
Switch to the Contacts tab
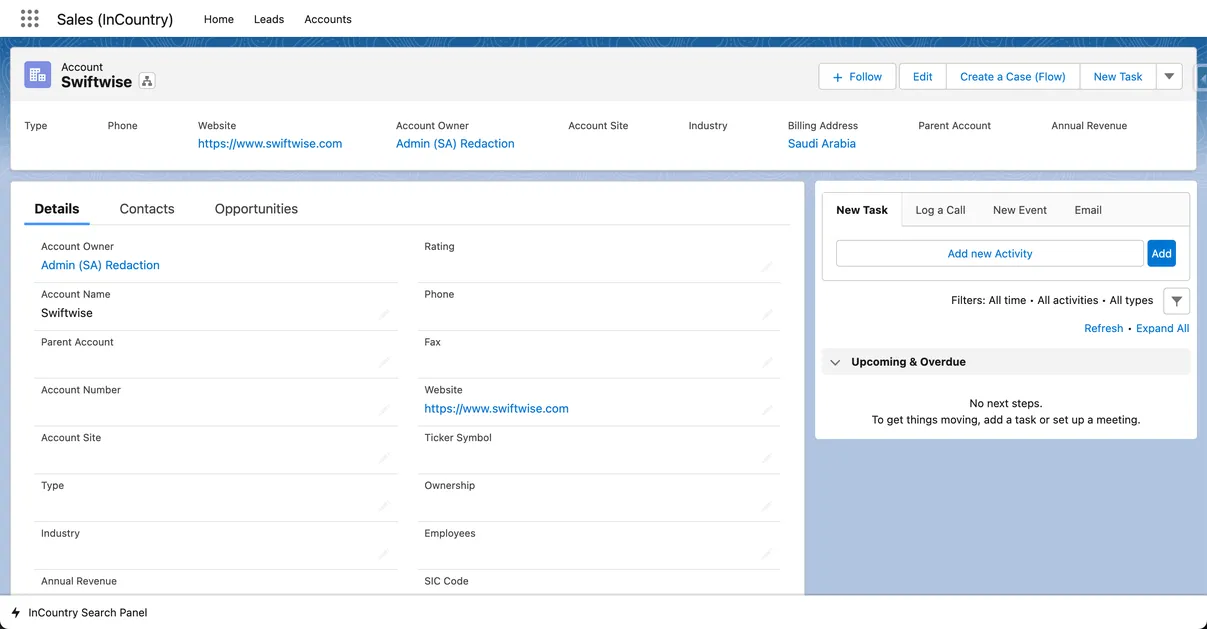pyautogui.click(x=147, y=209)
